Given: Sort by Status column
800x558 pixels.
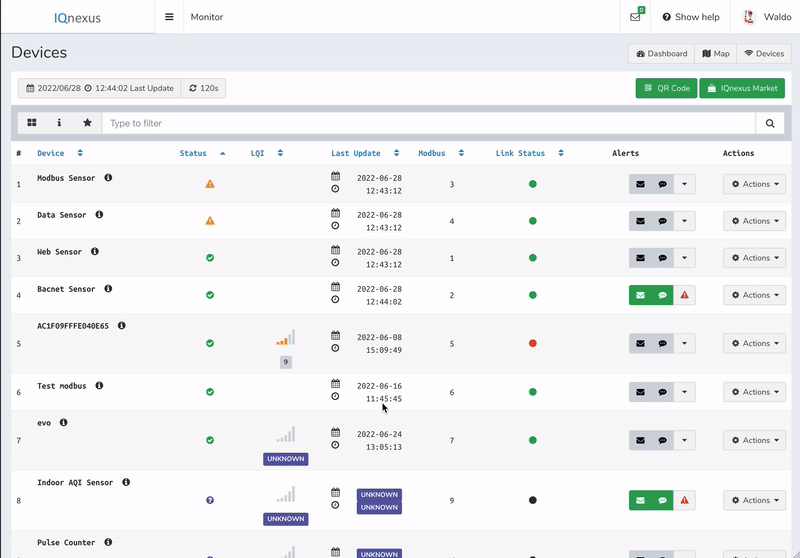Looking at the screenshot, I should pyautogui.click(x=202, y=153).
